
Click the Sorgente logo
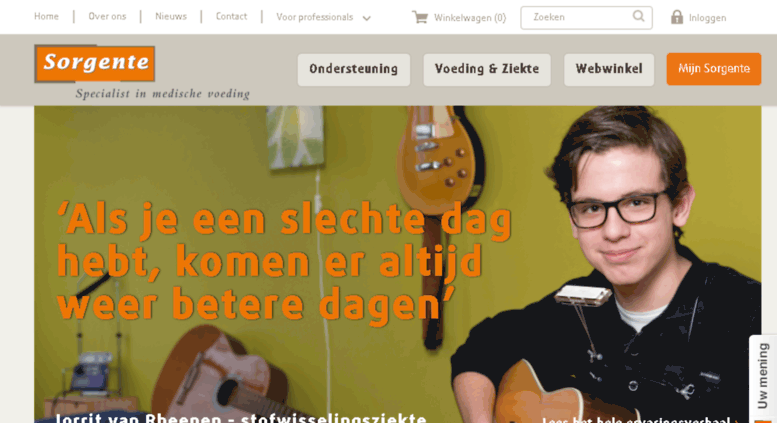click(x=95, y=63)
